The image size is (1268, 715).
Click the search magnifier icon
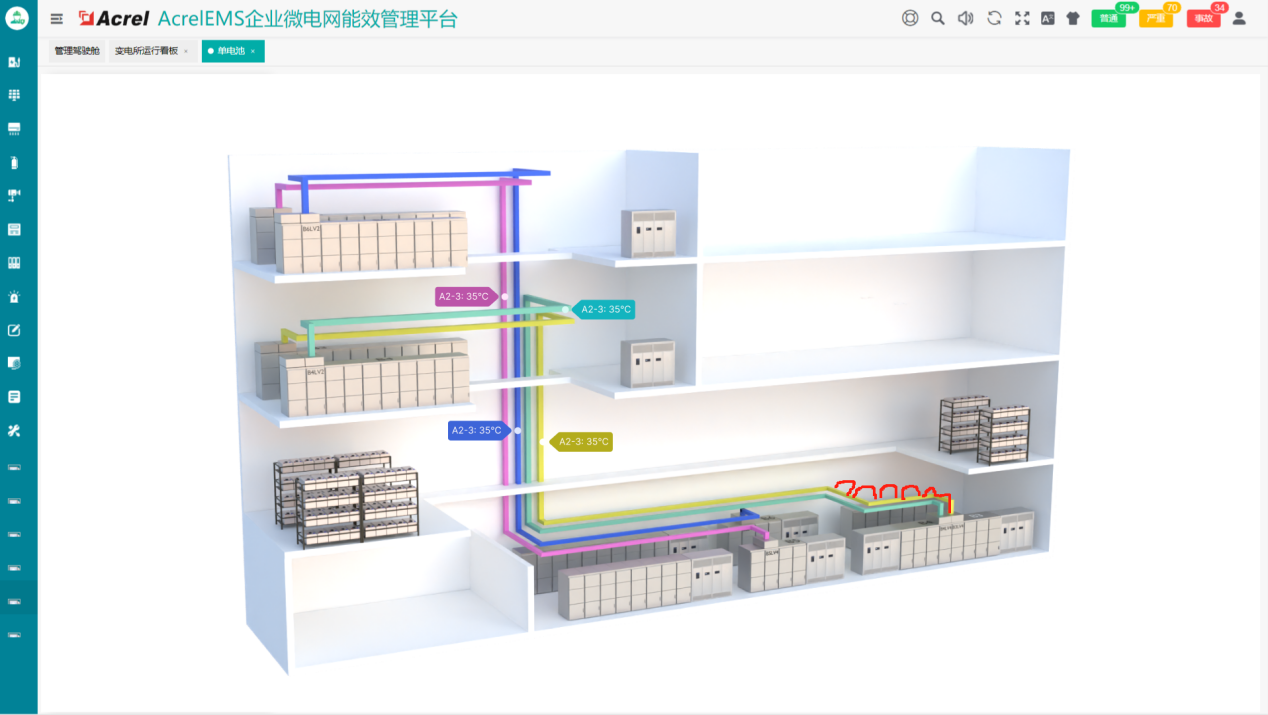pyautogui.click(x=938, y=18)
